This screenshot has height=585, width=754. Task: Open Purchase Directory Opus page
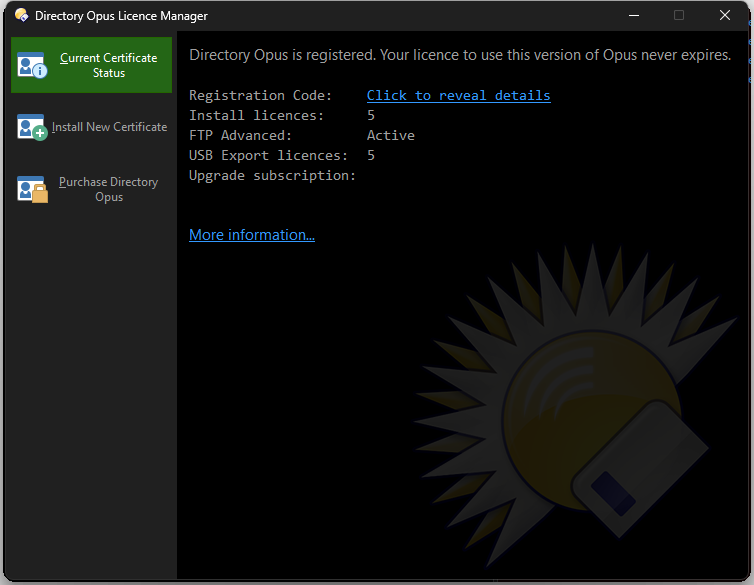(91, 189)
